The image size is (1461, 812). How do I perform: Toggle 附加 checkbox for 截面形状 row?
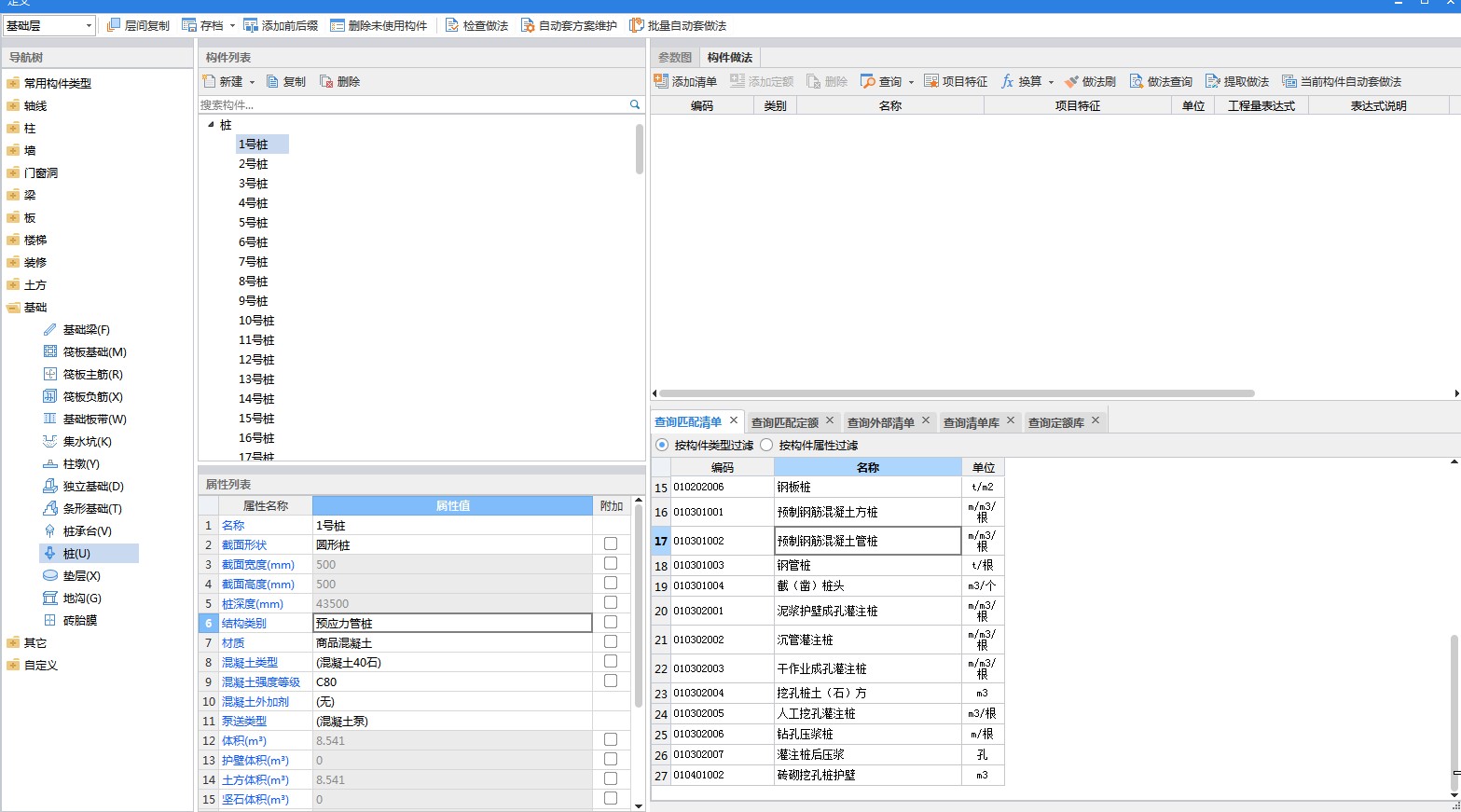coord(611,544)
